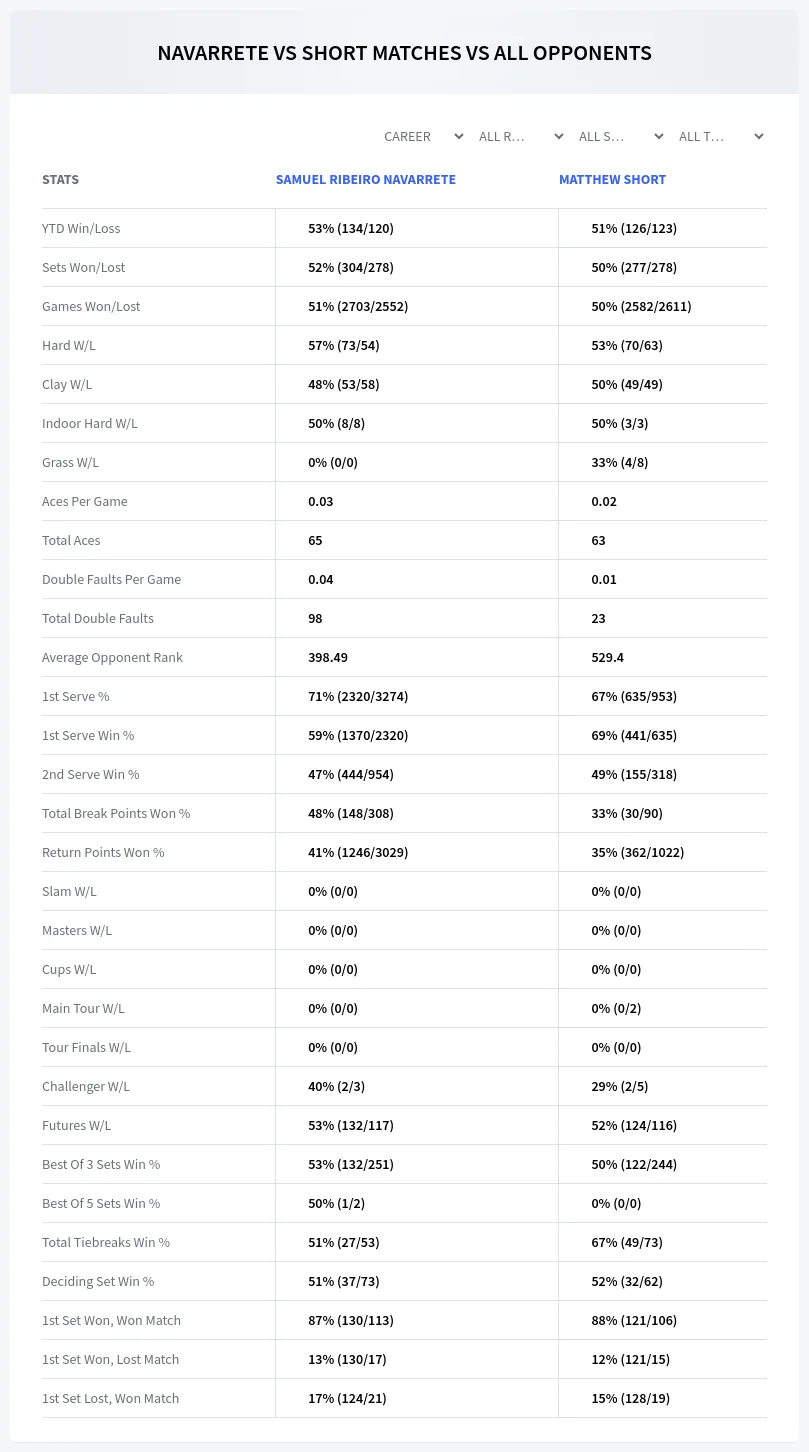809x1452 pixels.
Task: Click Short's 1st Serve Win % value
Action: point(634,735)
